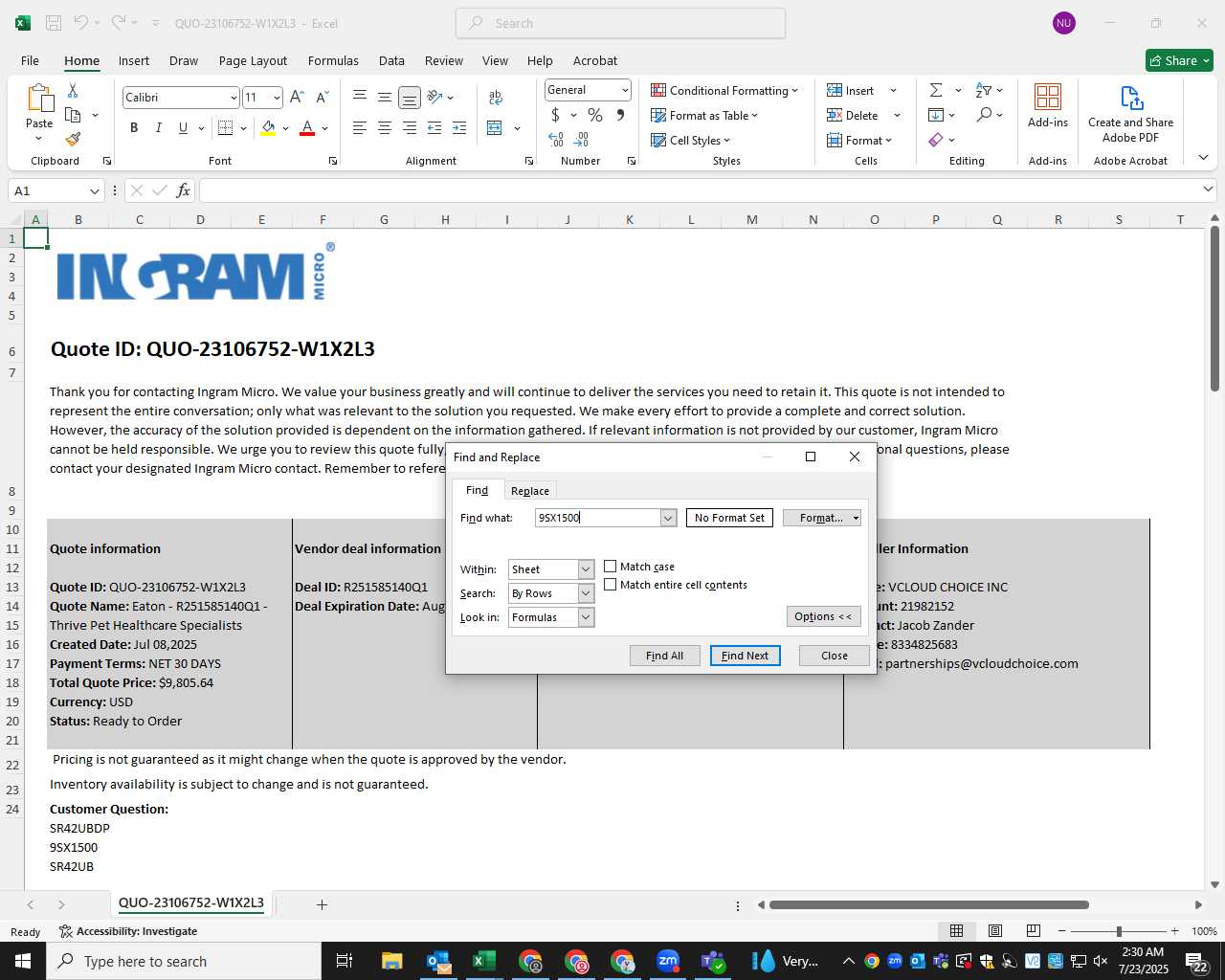The height and width of the screenshot is (980, 1225).
Task: Open File Explorer from the taskbar
Action: pos(392,961)
